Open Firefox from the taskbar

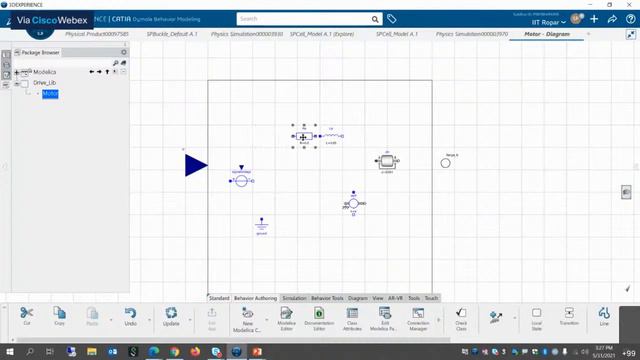[x=195, y=351]
